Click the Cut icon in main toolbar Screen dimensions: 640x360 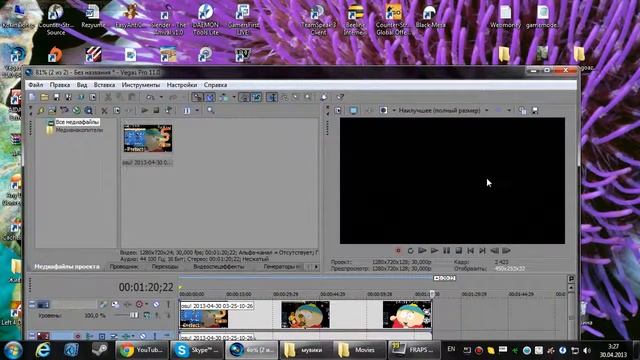pos(108,97)
